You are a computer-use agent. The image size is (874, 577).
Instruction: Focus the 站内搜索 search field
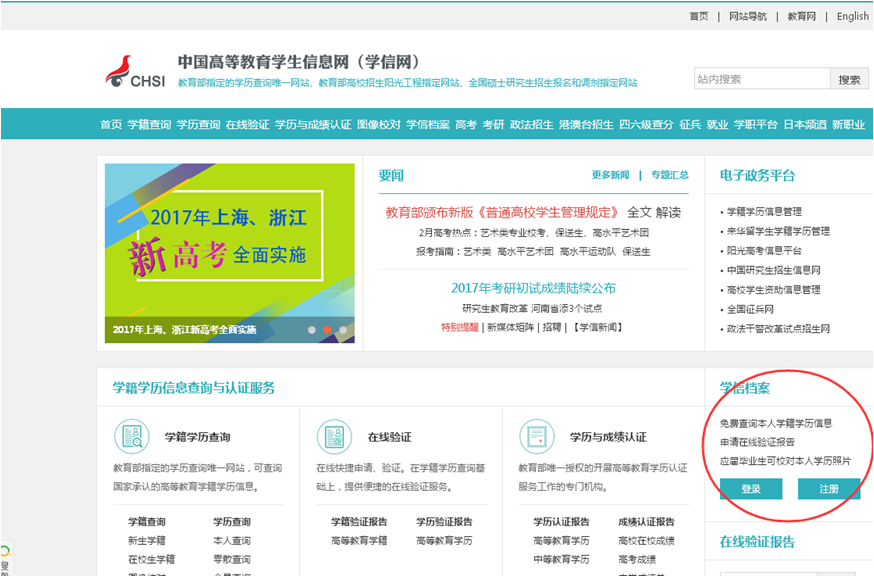(x=762, y=79)
